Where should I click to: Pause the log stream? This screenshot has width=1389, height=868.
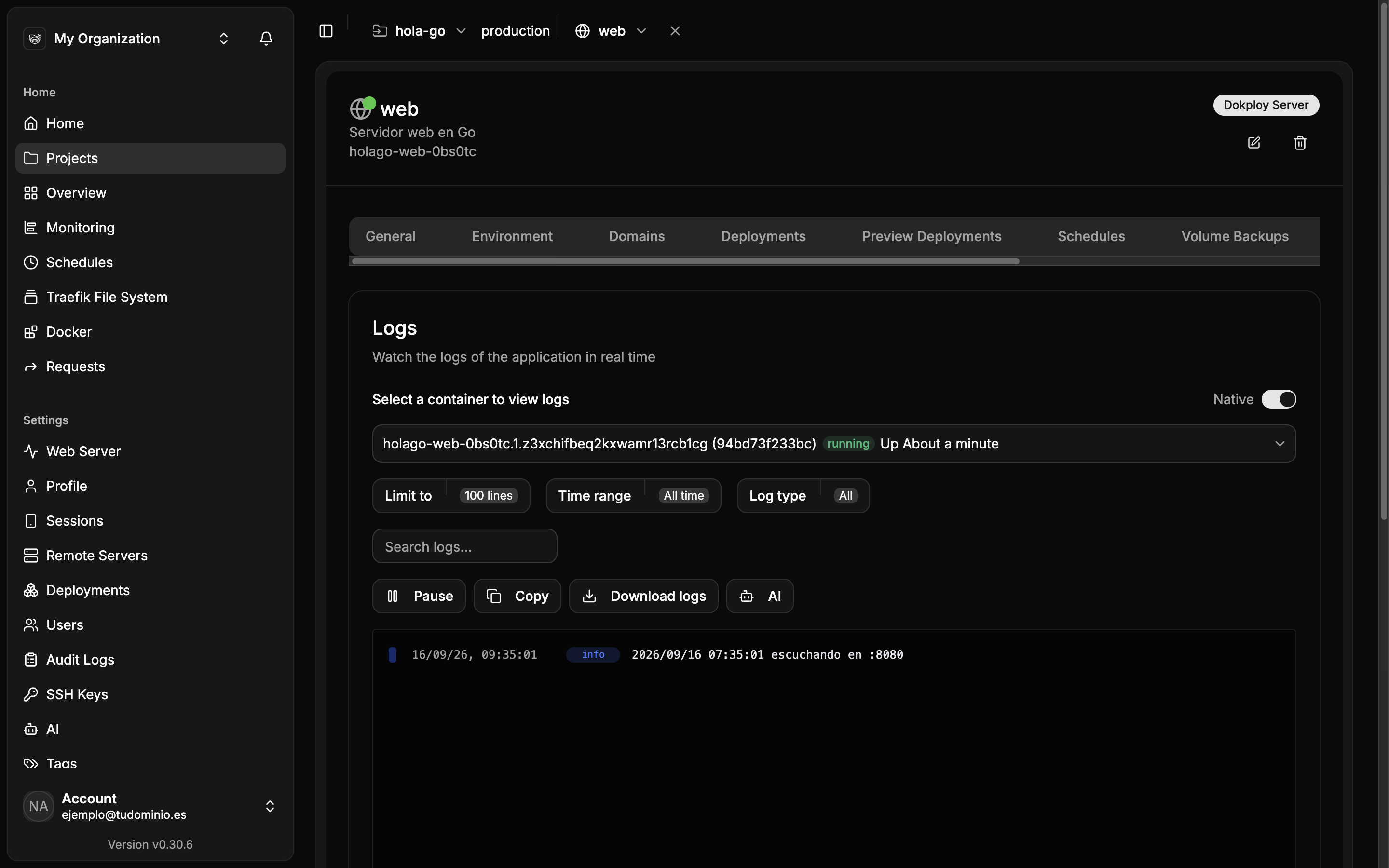pyautogui.click(x=419, y=596)
